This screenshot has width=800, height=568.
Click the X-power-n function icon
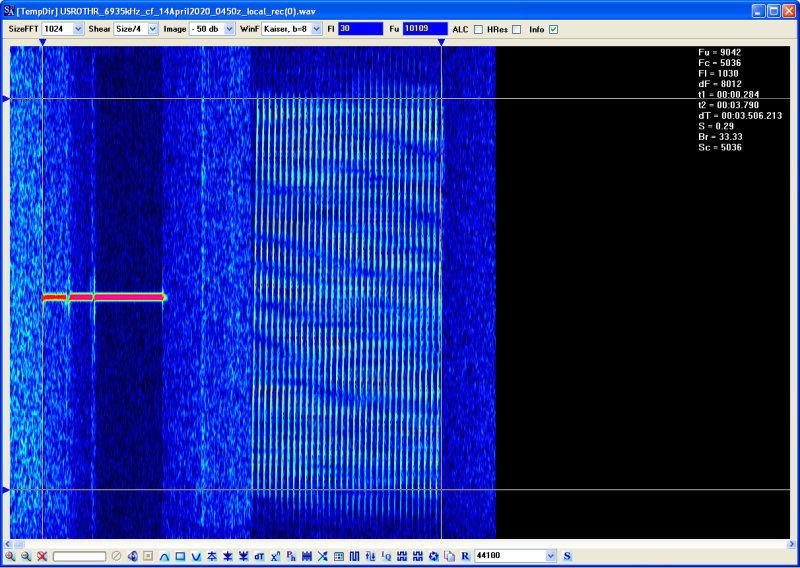point(275,556)
